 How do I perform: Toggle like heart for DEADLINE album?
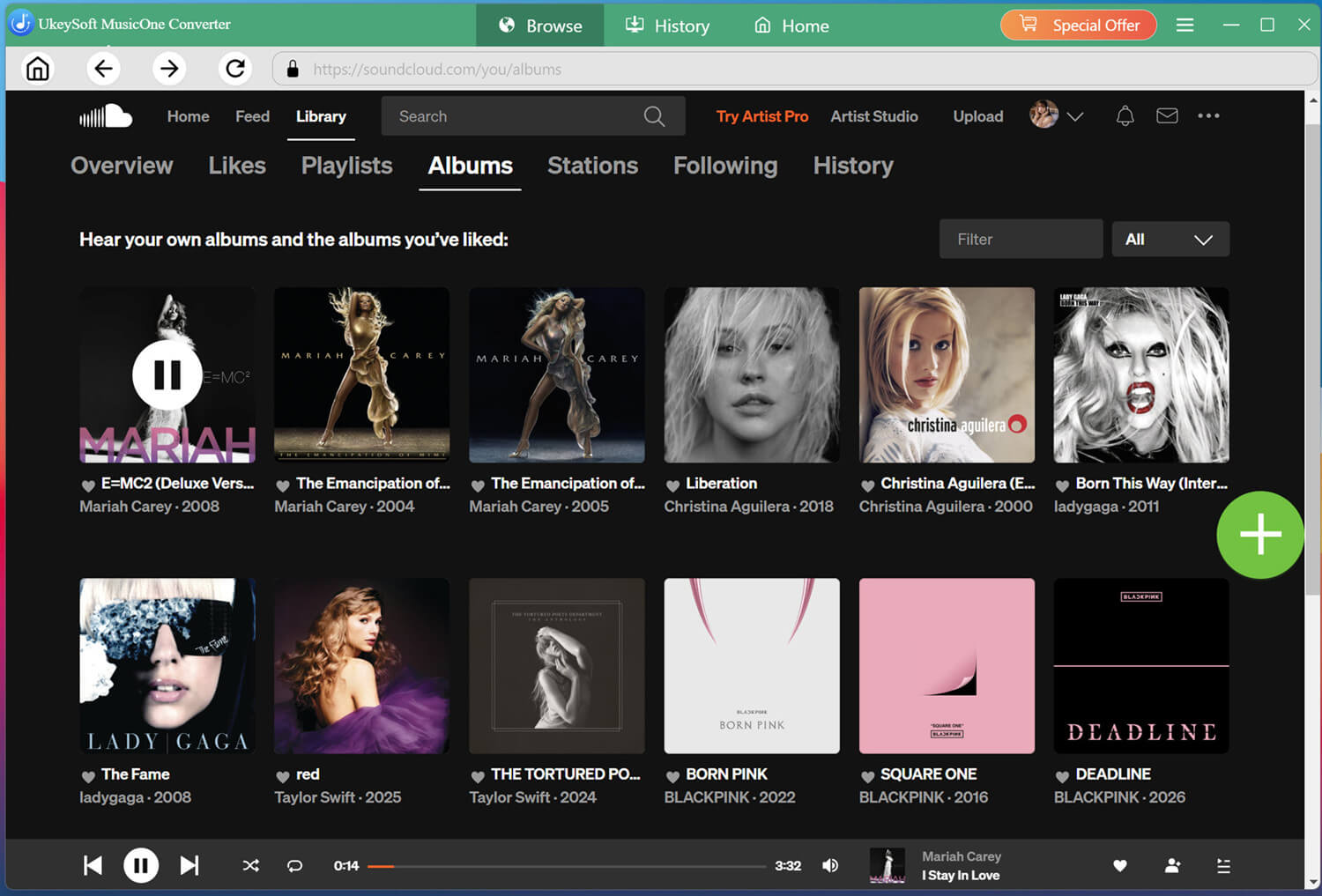tap(1062, 776)
